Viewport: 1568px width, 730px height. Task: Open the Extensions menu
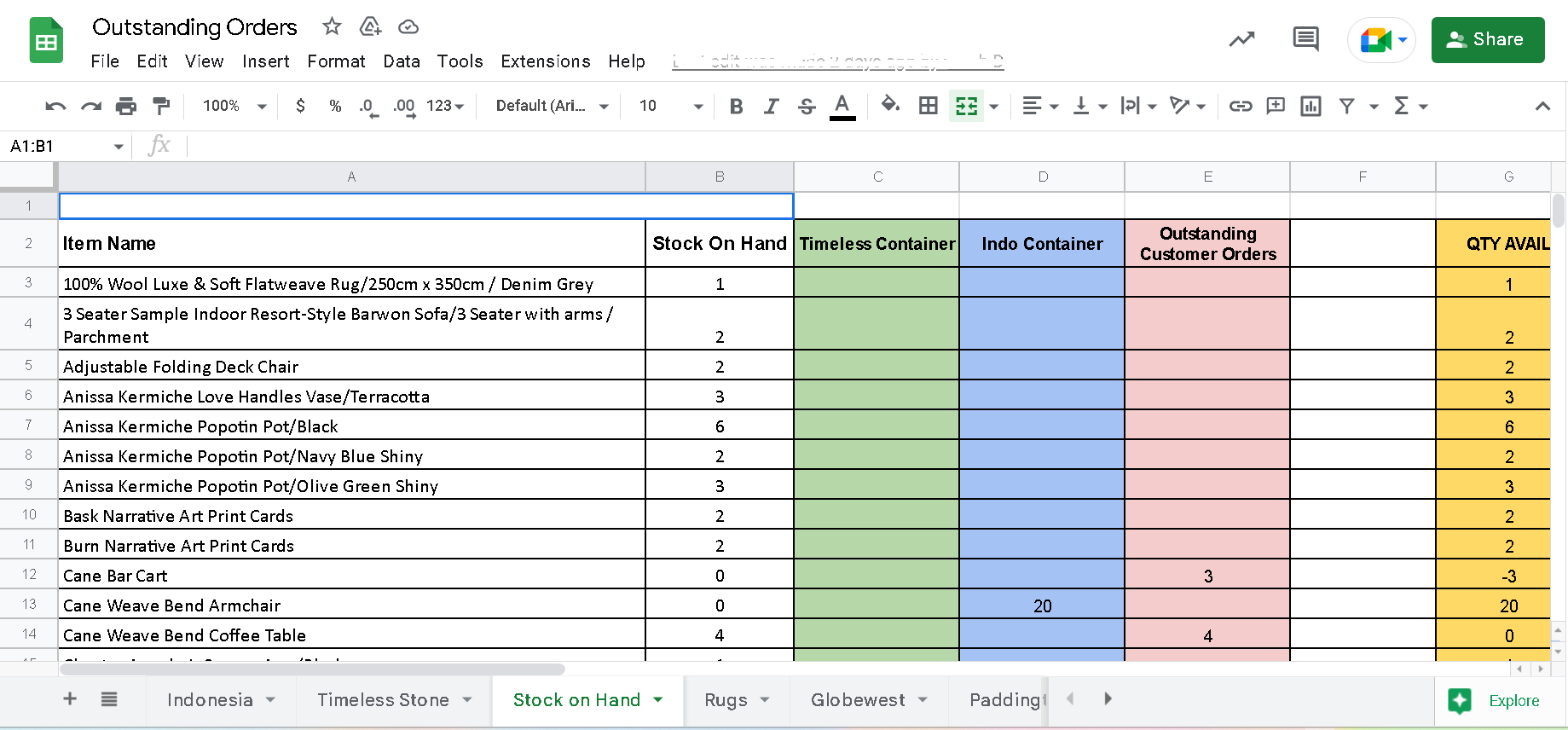click(545, 61)
